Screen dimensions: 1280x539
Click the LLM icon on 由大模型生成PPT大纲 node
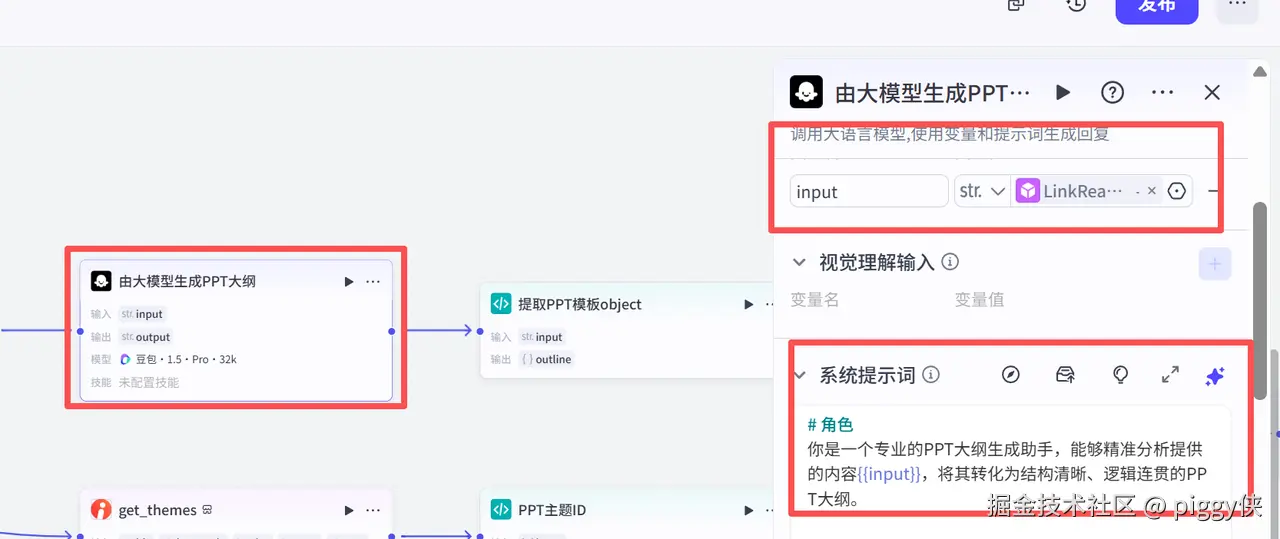101,281
